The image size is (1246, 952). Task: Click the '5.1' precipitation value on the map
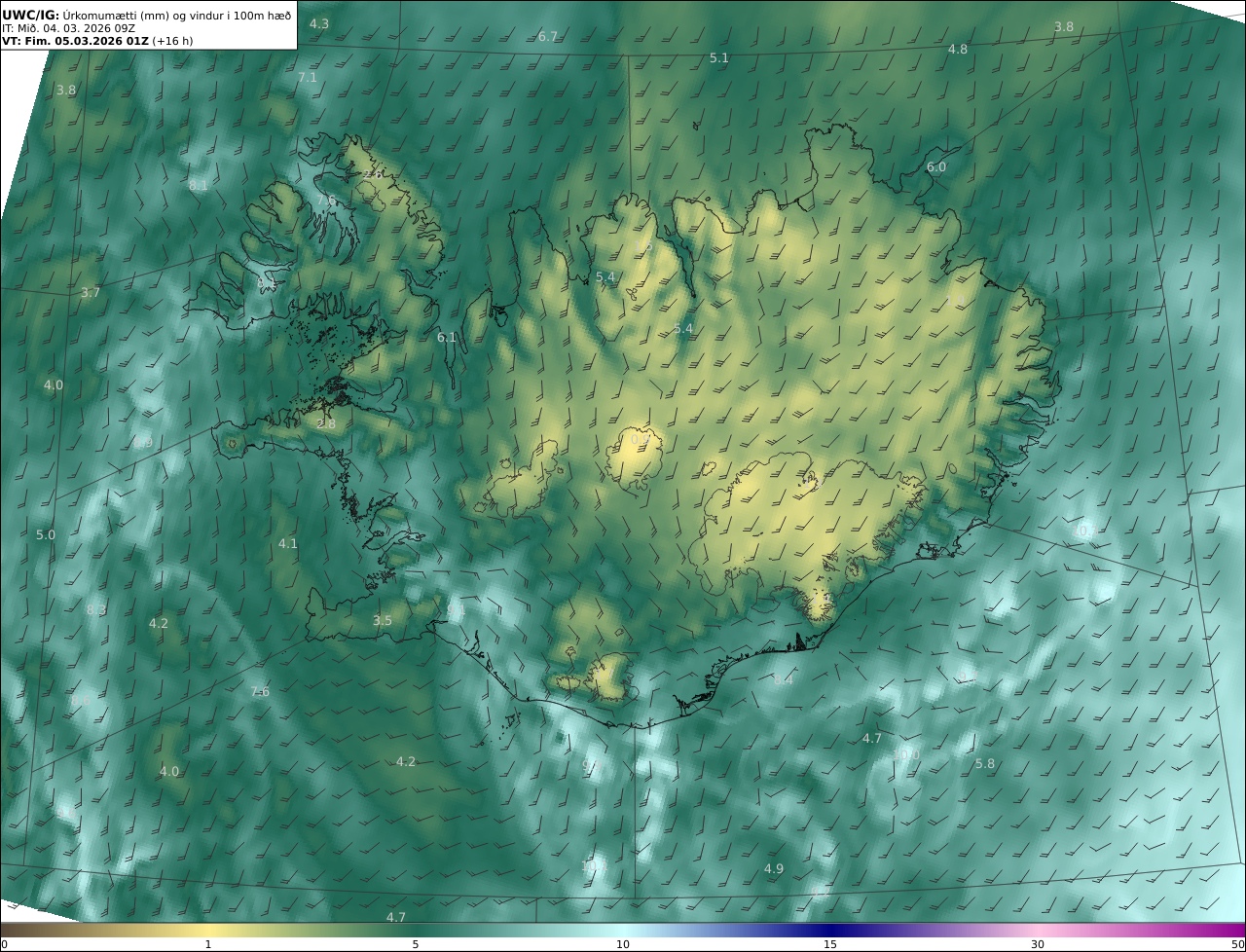coord(718,58)
